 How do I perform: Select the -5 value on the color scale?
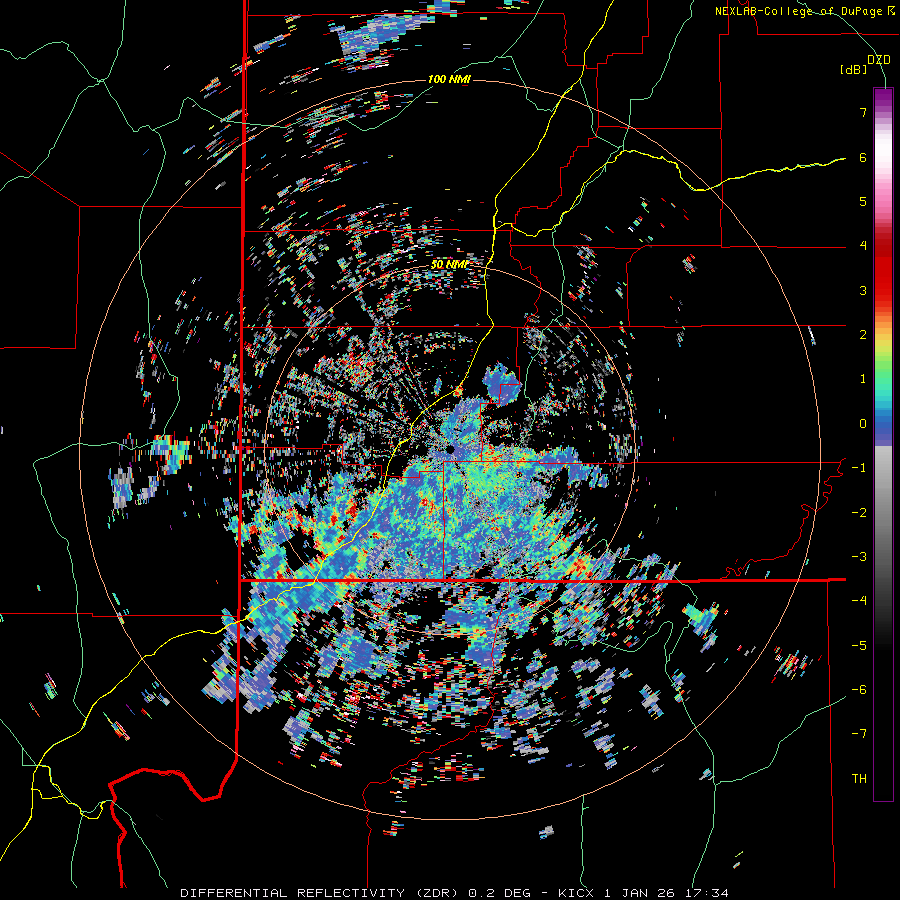(859, 646)
